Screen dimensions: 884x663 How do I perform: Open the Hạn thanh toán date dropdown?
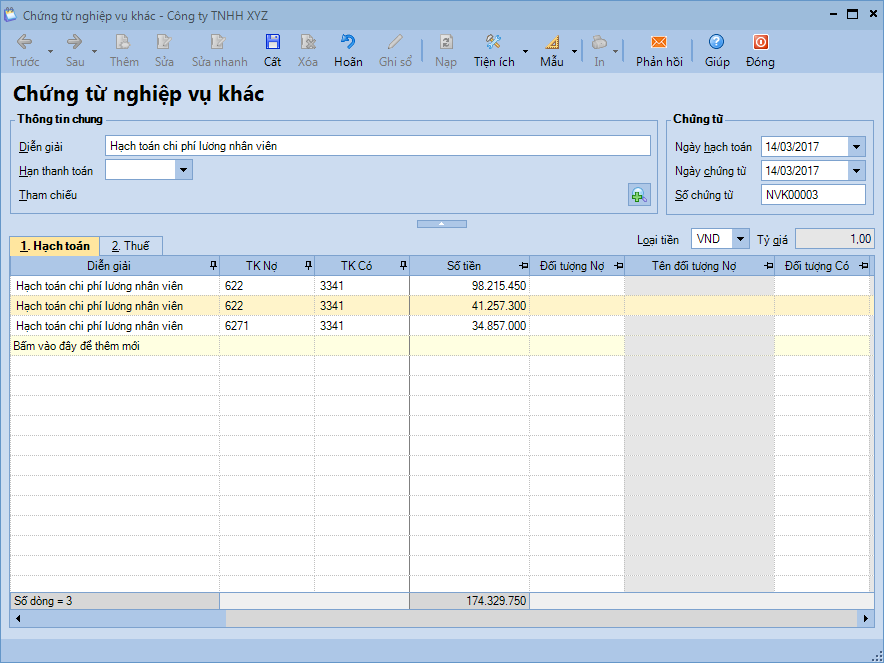tap(183, 170)
